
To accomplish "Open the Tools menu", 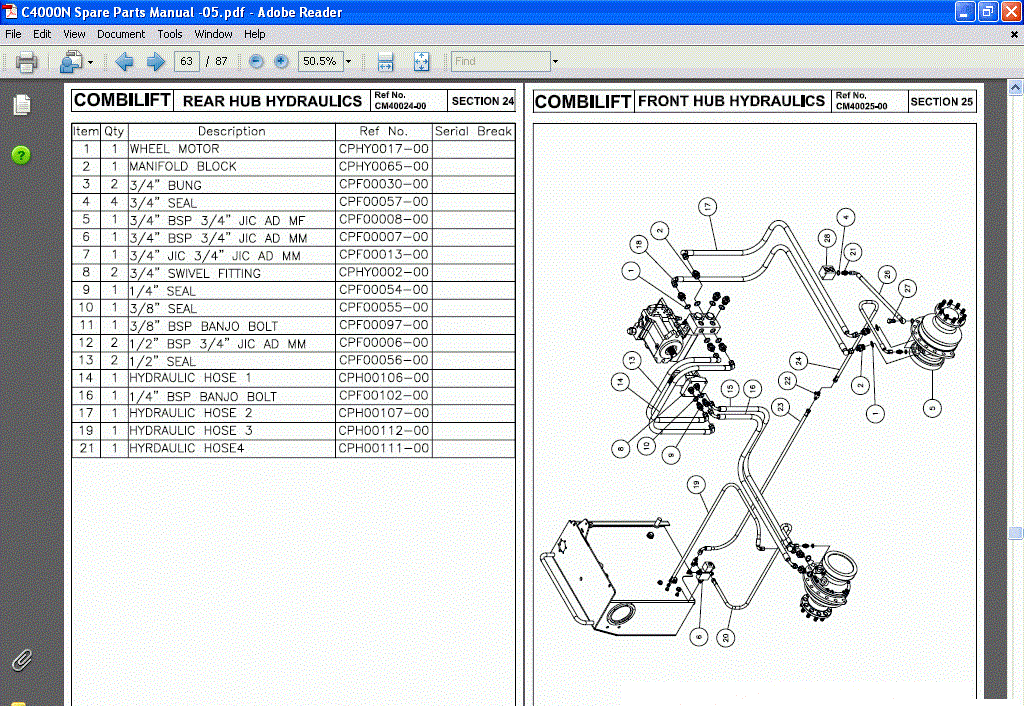I will click(x=169, y=33).
